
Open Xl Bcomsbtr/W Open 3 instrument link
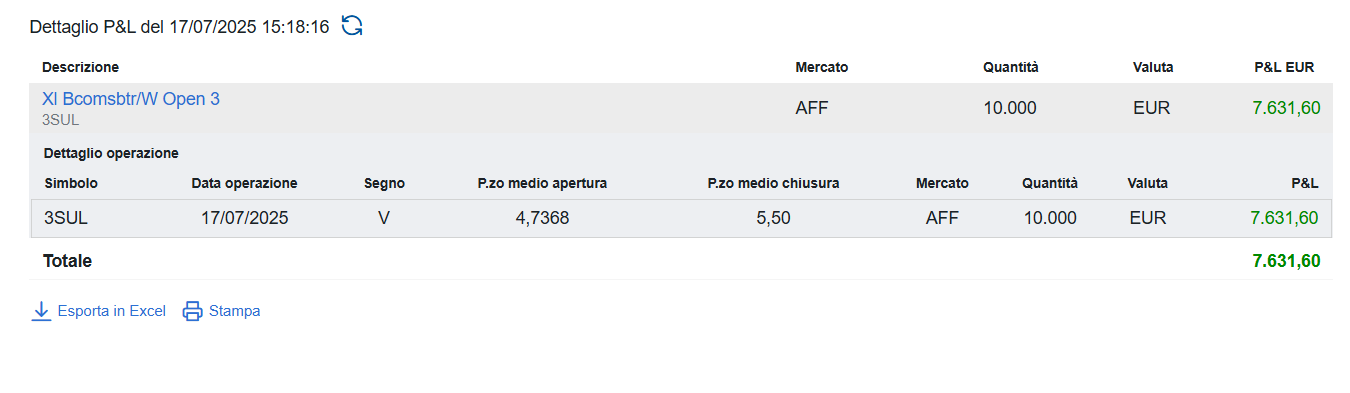point(131,99)
